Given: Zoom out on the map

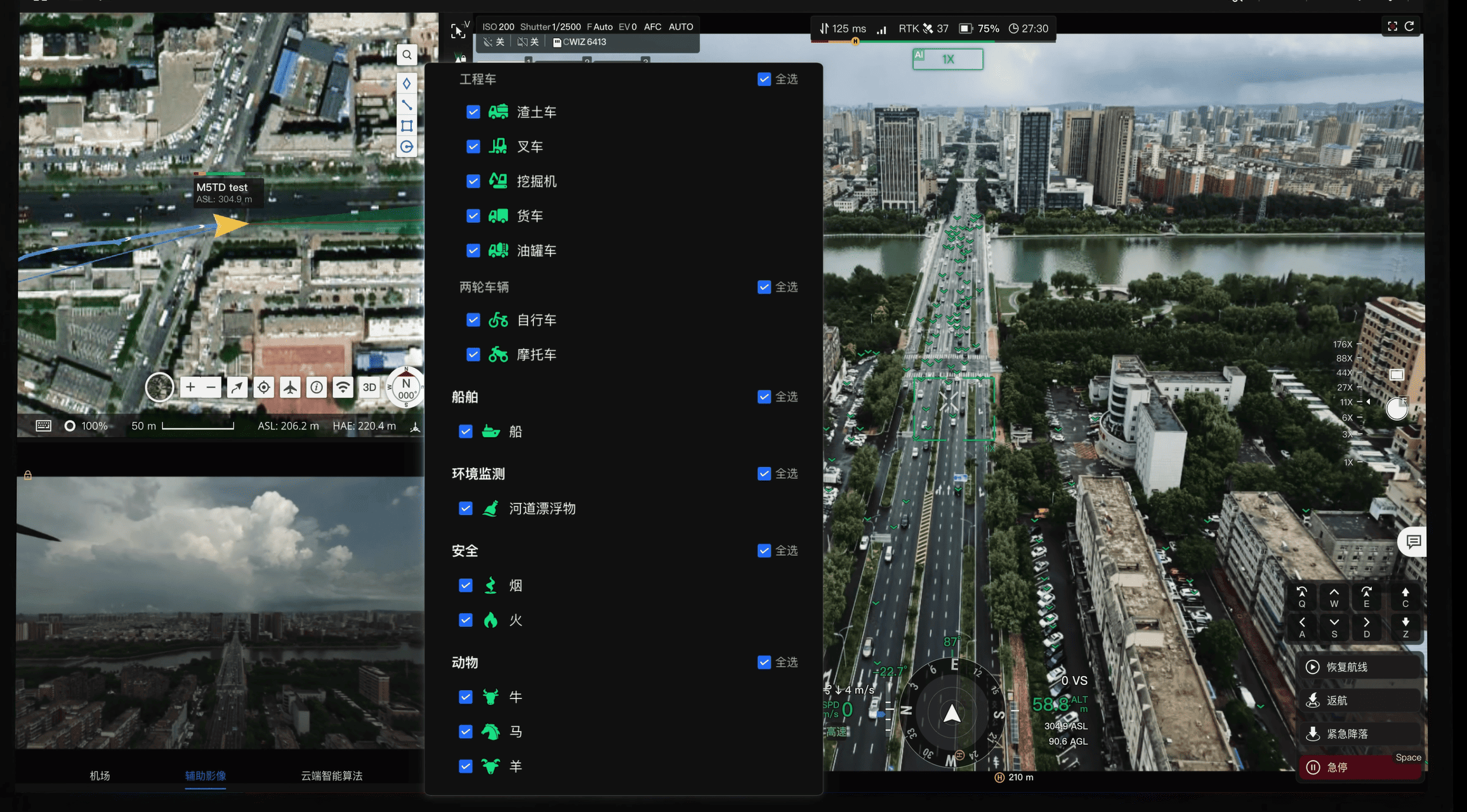Looking at the screenshot, I should [x=211, y=387].
